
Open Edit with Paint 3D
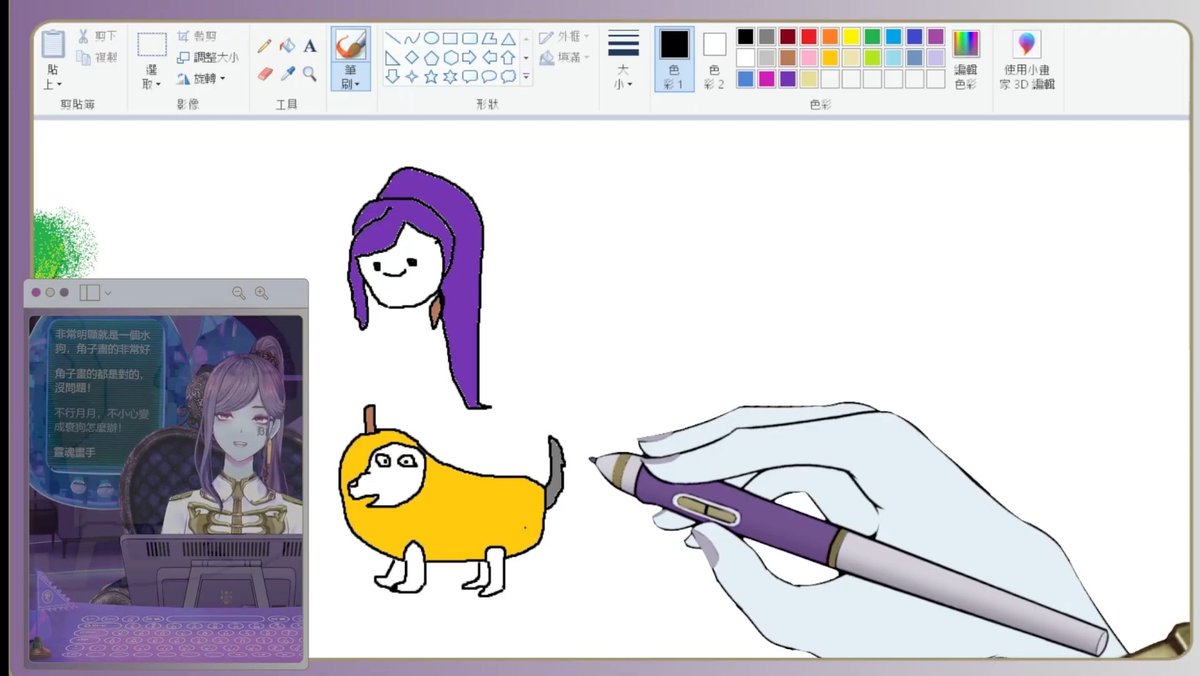click(x=1027, y=60)
